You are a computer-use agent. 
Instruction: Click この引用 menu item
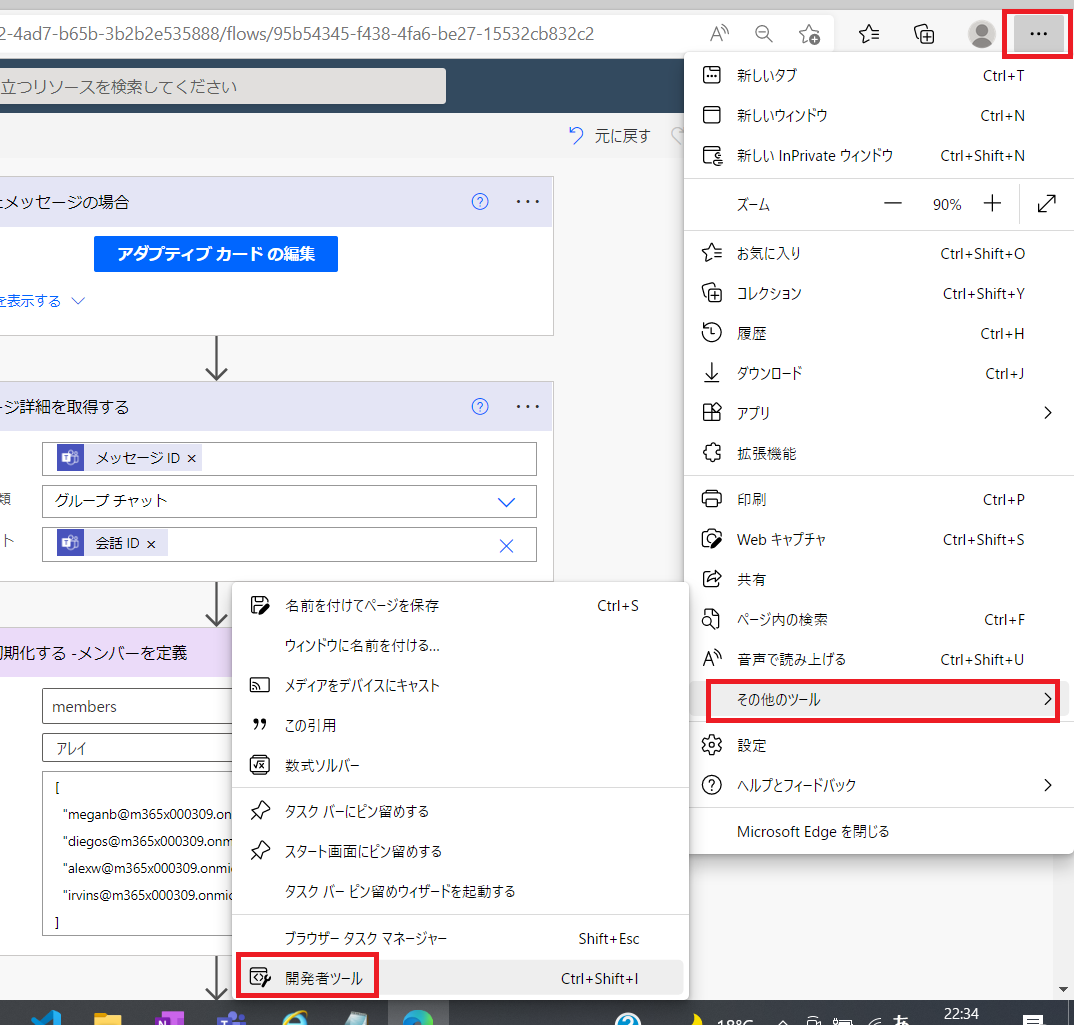point(460,725)
